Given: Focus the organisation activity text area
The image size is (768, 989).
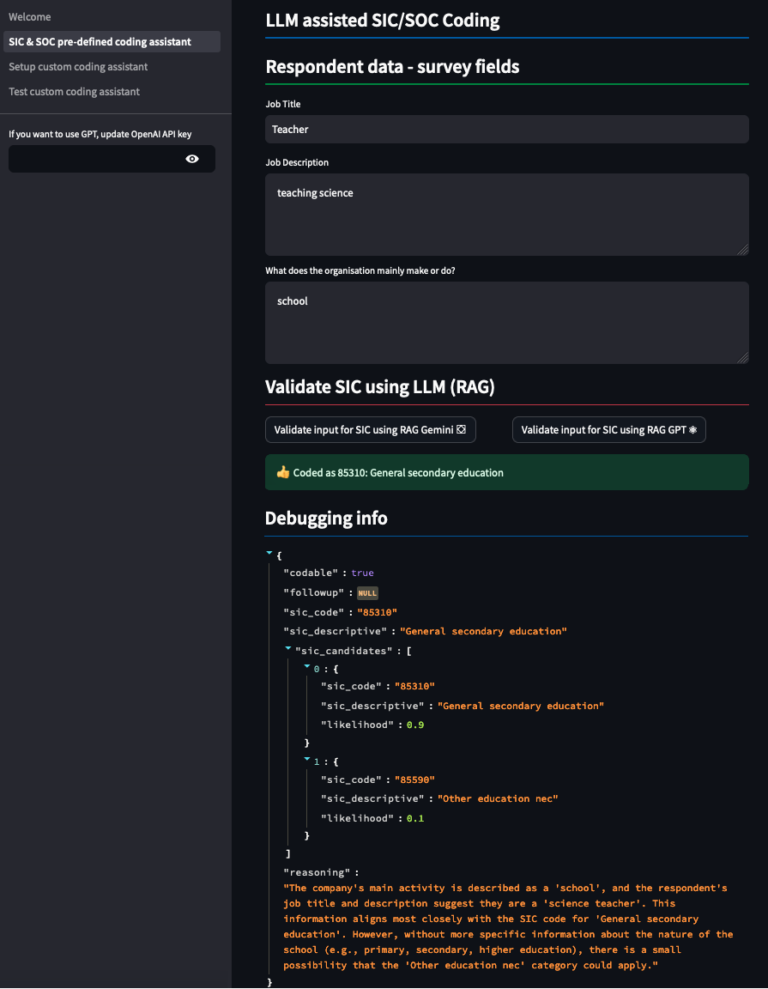Looking at the screenshot, I should [x=506, y=322].
